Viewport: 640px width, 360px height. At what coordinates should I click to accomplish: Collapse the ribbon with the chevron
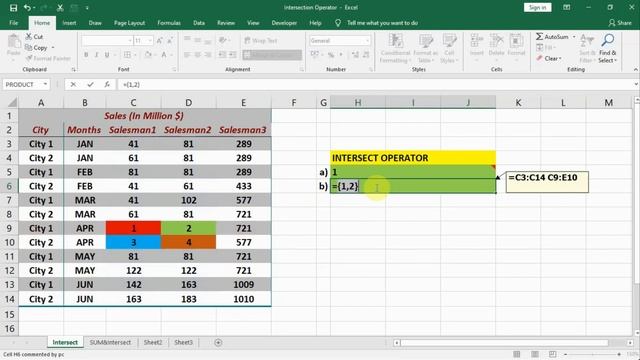[x=635, y=70]
